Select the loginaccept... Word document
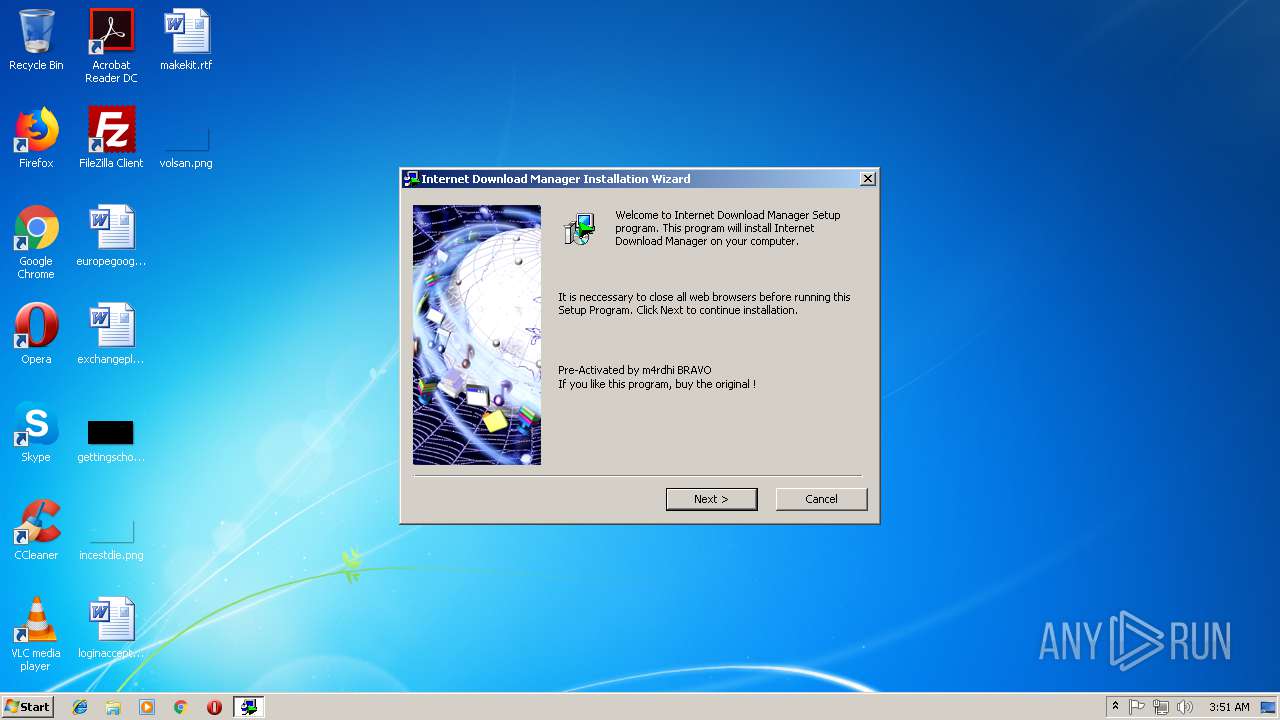The width and height of the screenshot is (1280, 720). (111, 628)
